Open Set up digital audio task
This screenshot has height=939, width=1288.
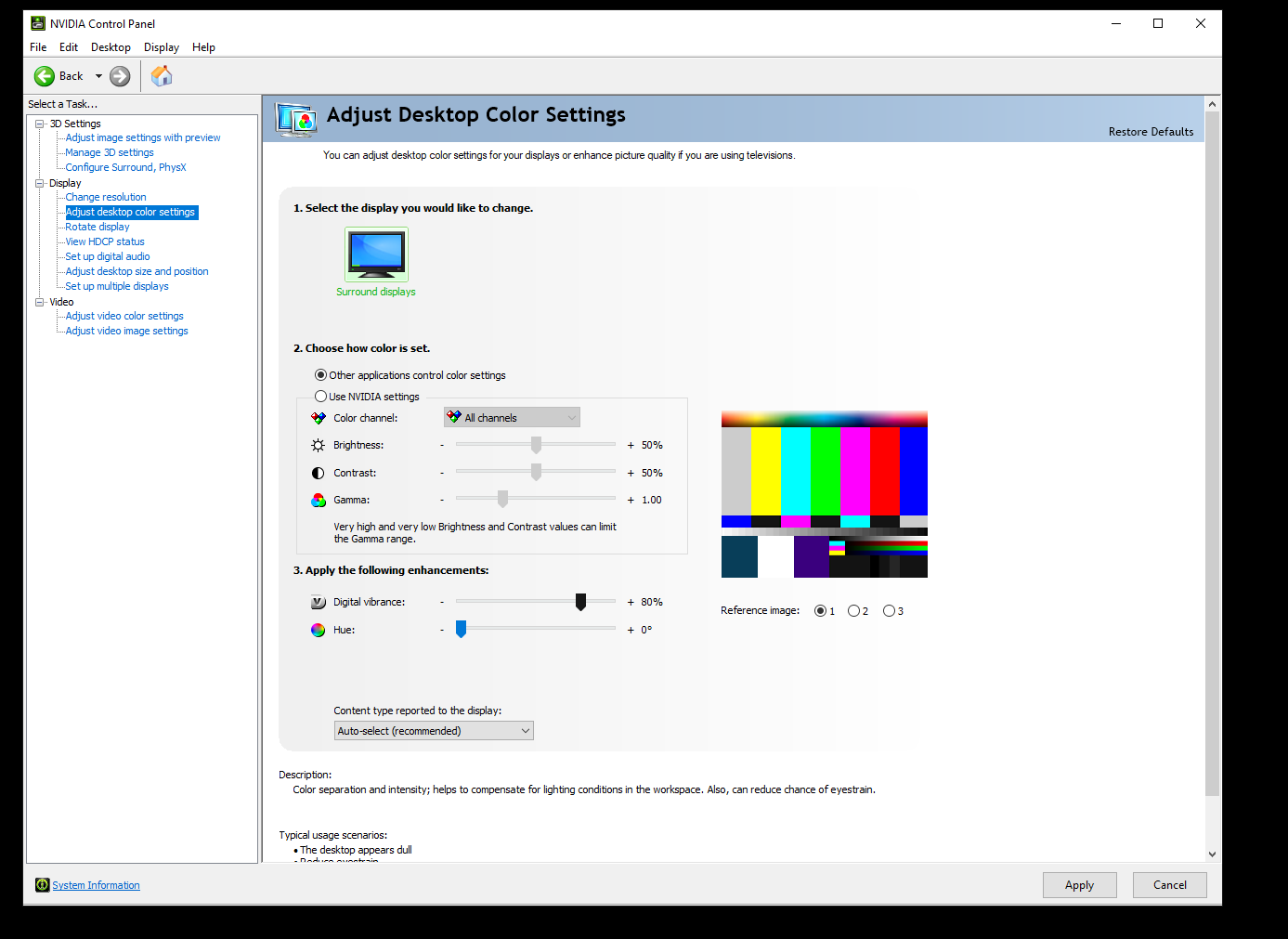point(108,256)
